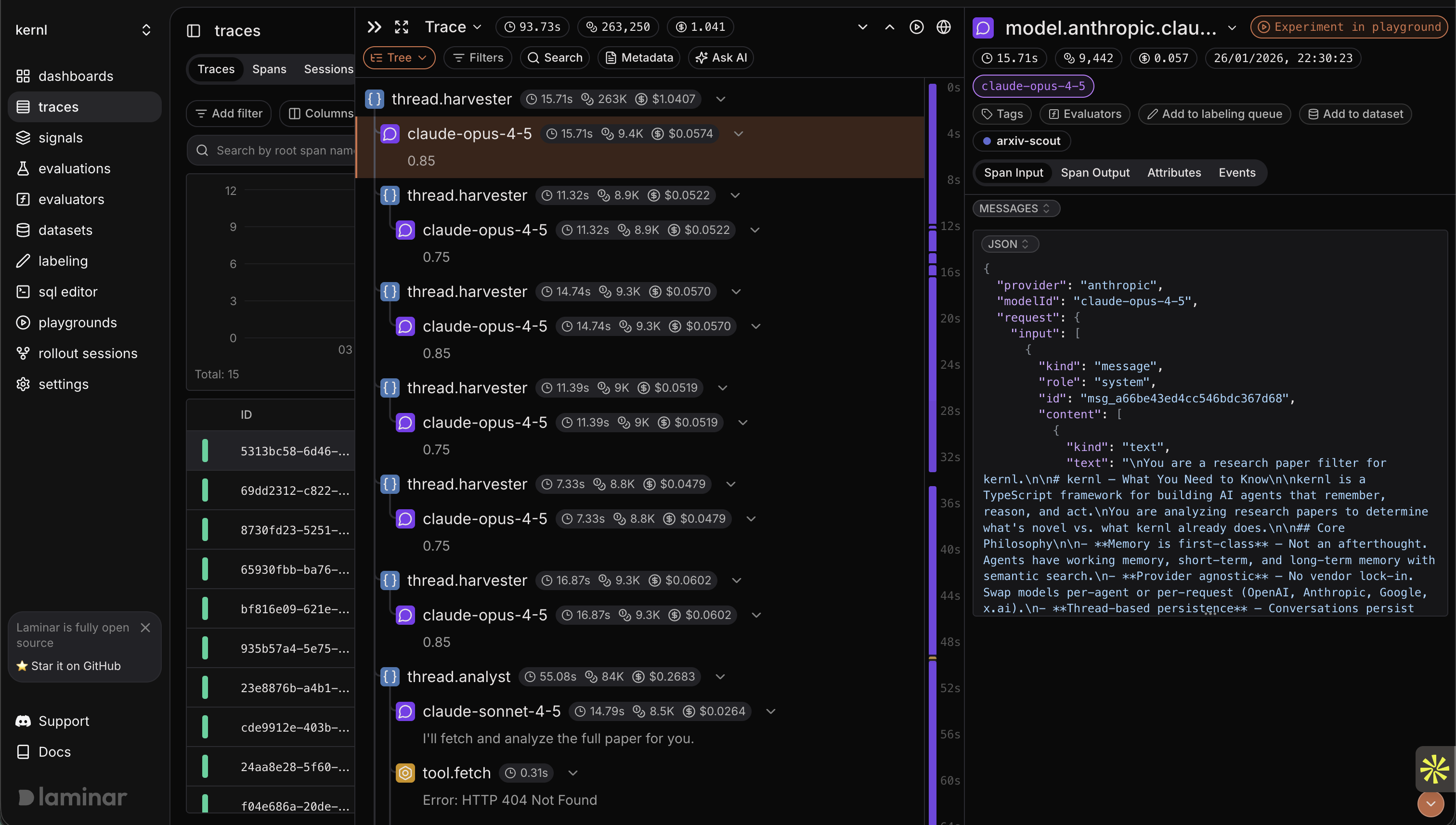
Task: Open the kernl project switcher
Action: tap(146, 30)
